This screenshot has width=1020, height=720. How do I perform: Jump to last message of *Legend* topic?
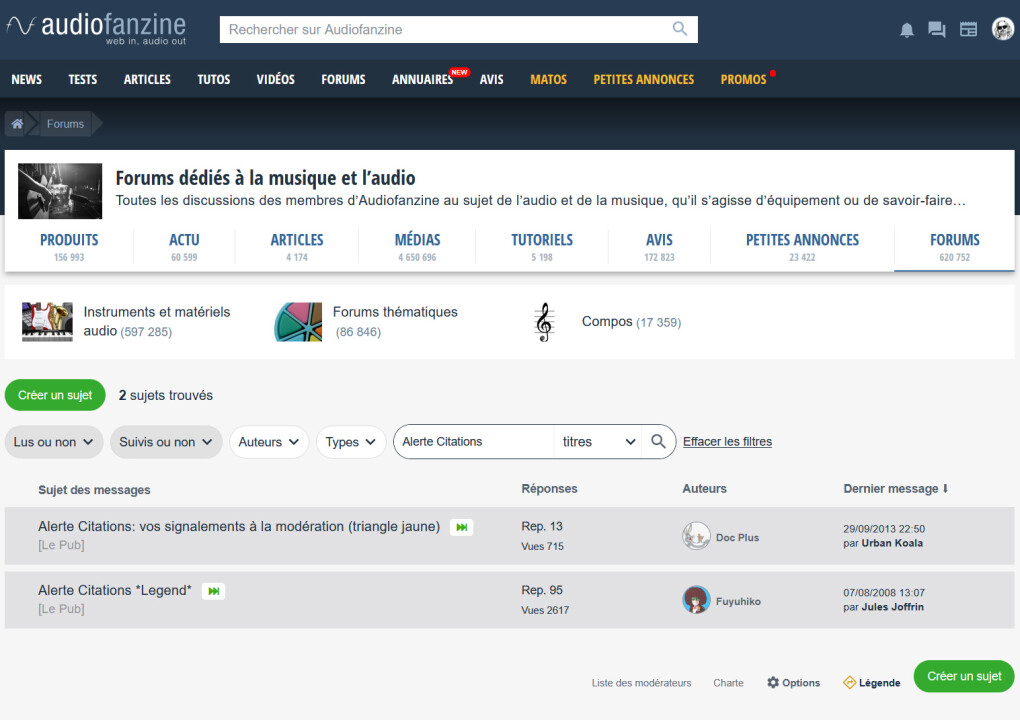click(x=213, y=591)
